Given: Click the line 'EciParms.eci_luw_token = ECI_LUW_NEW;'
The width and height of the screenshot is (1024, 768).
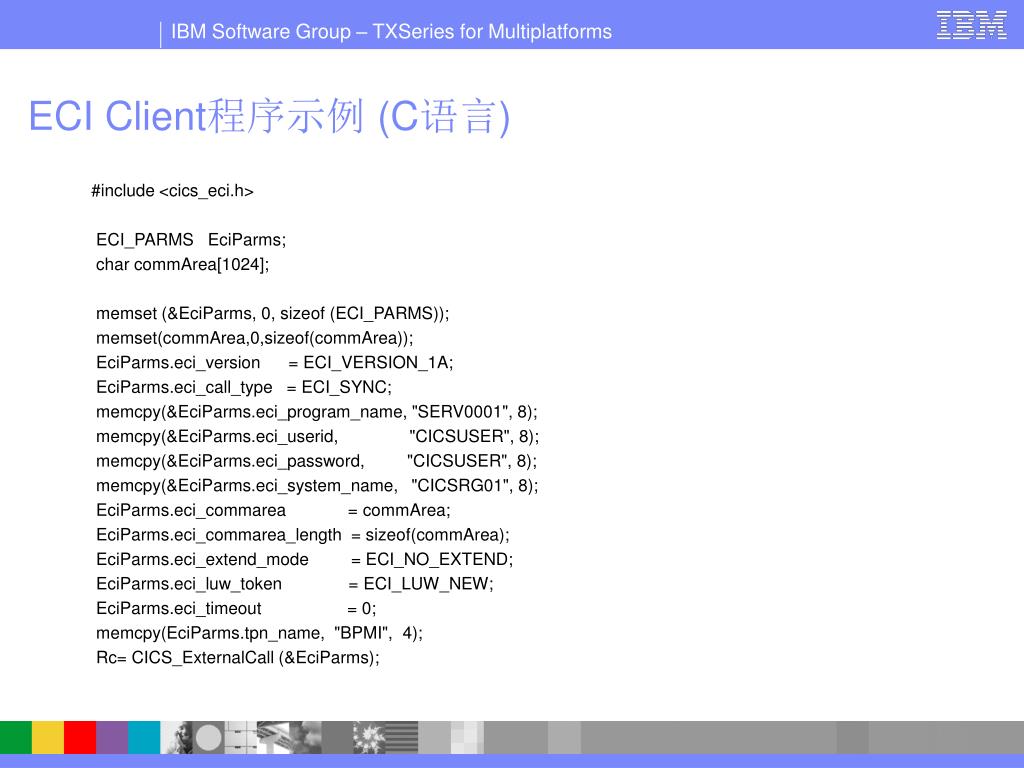Looking at the screenshot, I should (295, 584).
